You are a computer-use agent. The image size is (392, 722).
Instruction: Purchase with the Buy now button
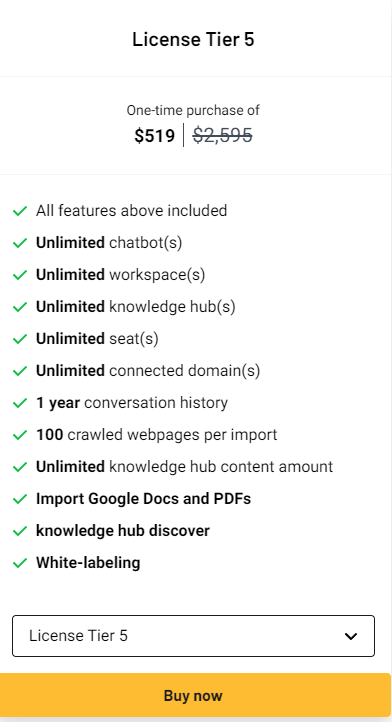click(x=195, y=695)
